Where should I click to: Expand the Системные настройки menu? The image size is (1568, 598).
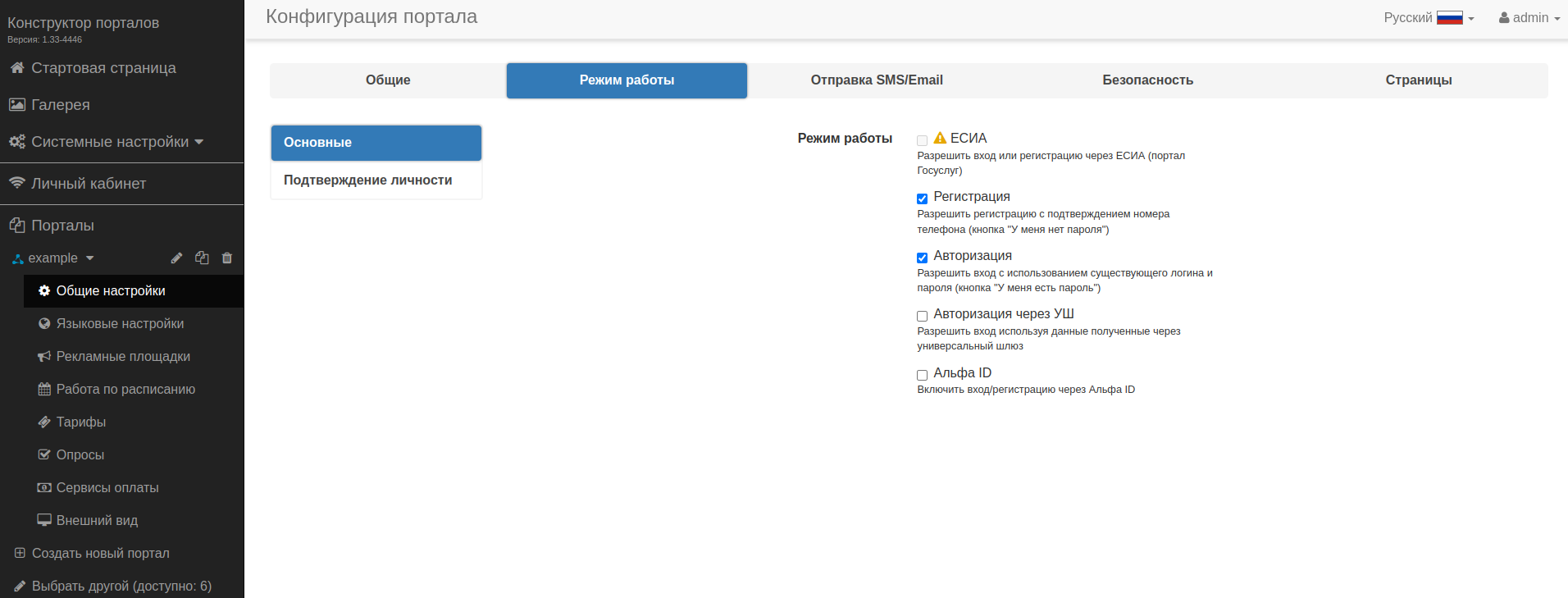tap(110, 142)
